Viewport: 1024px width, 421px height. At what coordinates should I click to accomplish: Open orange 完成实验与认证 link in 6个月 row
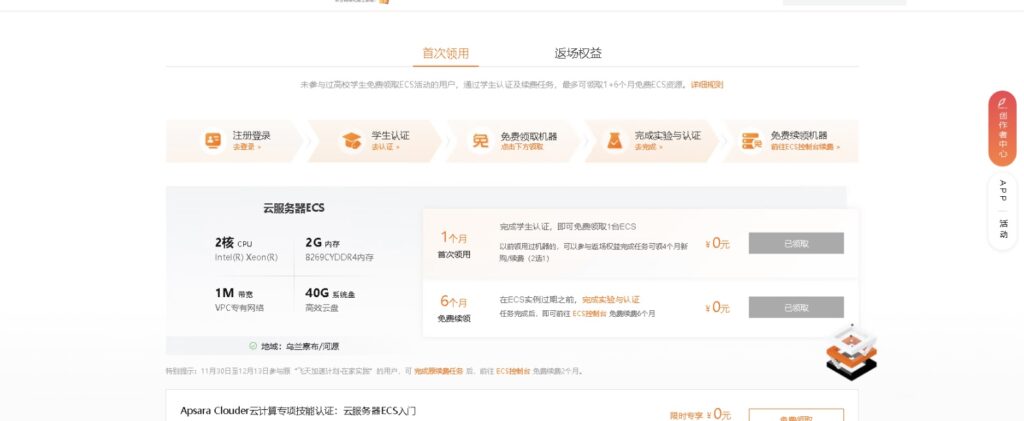[611, 300]
